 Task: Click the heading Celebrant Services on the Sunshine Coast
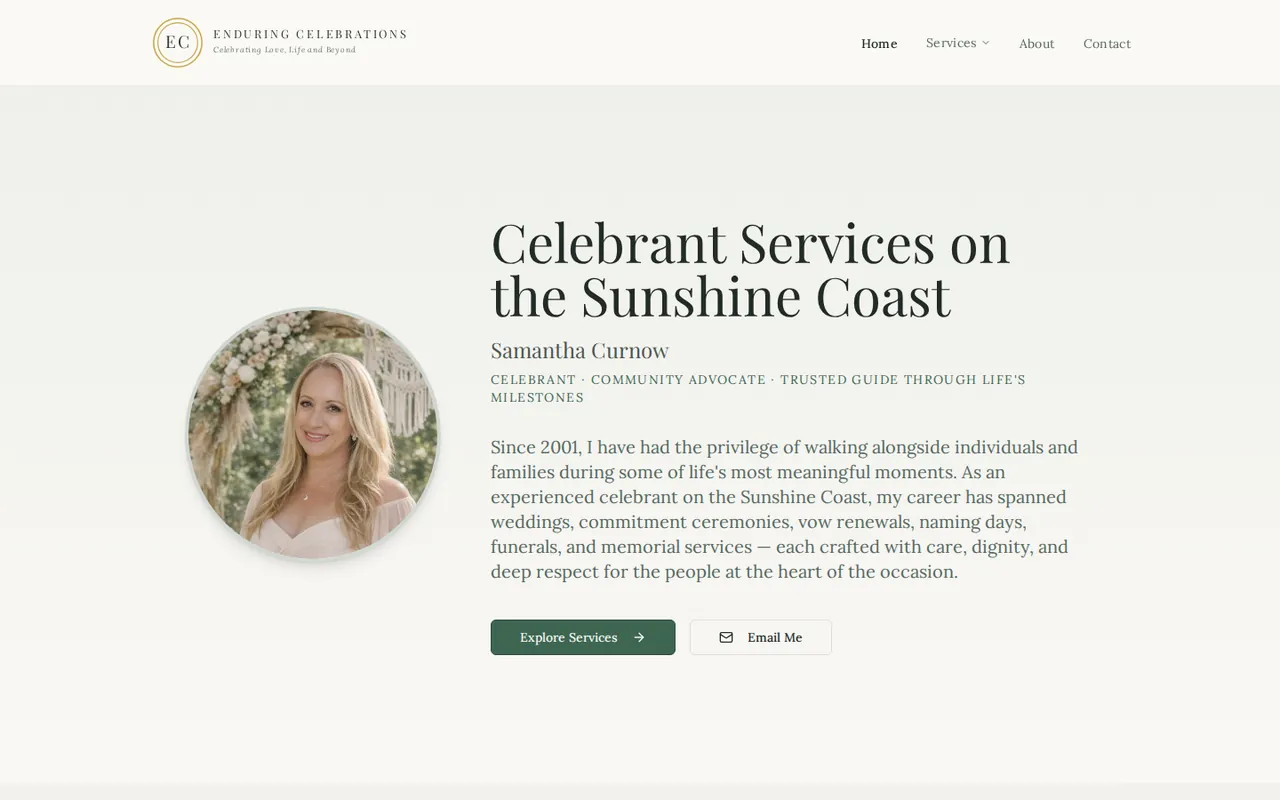[751, 269]
